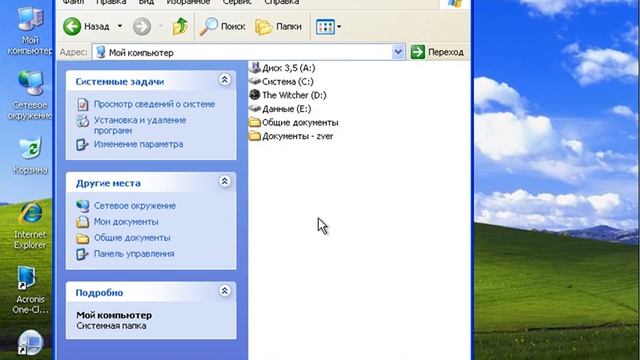Click the Просмотр сведений task icon

(82, 104)
